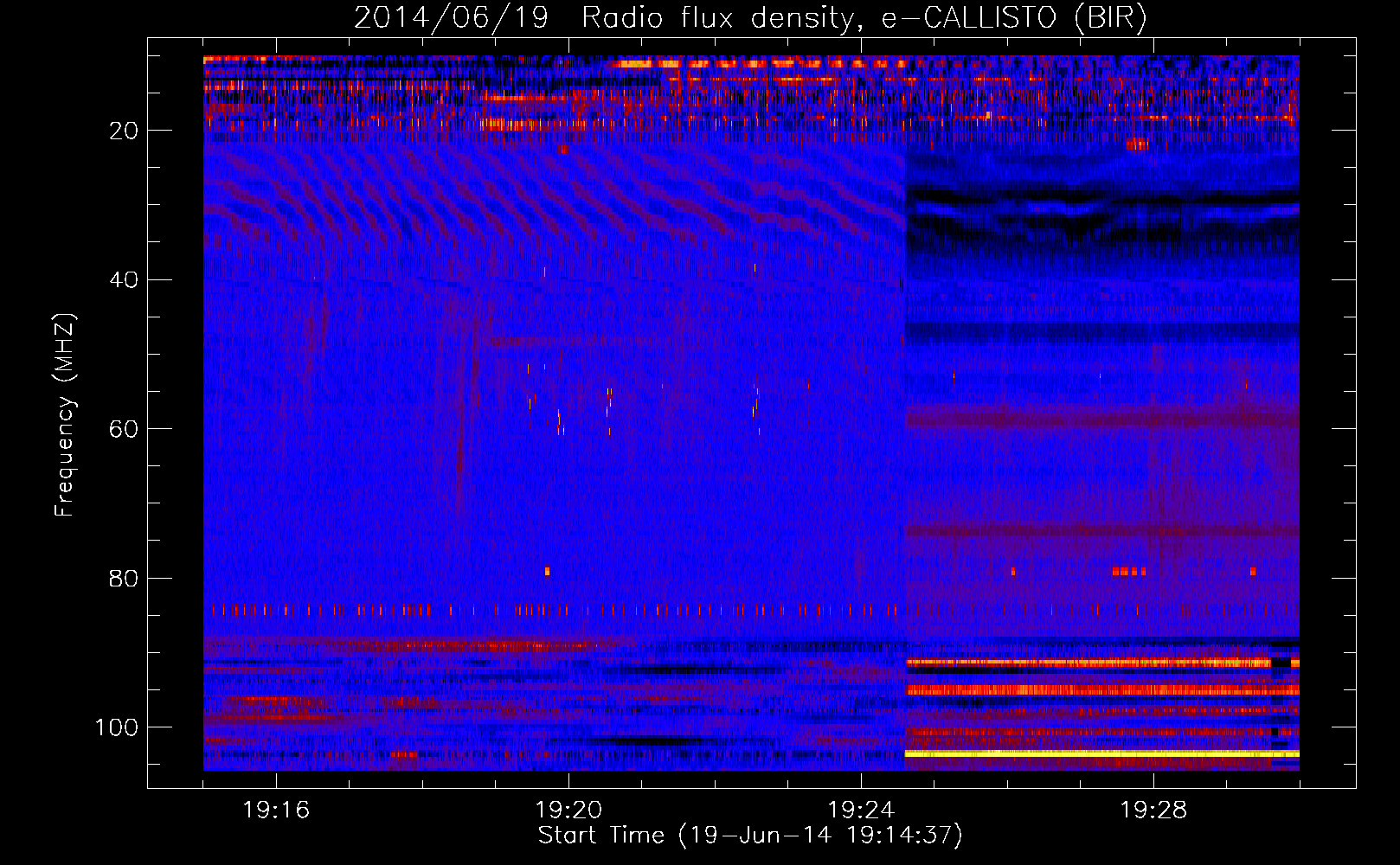Click the bright yellow band near 104 MHz
Image resolution: width=1400 pixels, height=865 pixels.
coord(1101,754)
